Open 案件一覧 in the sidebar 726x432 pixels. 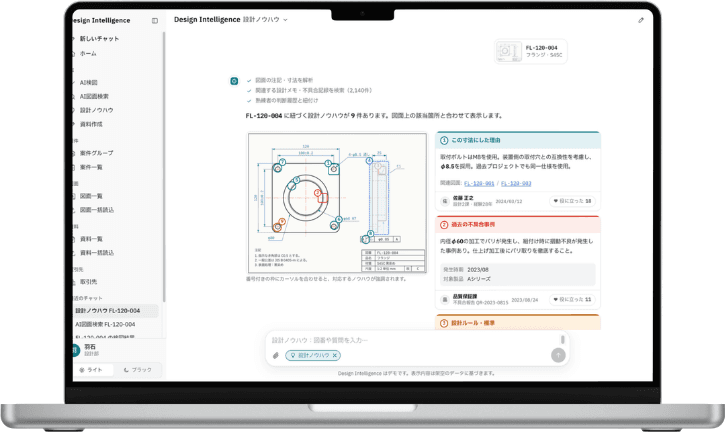pyautogui.click(x=91, y=167)
